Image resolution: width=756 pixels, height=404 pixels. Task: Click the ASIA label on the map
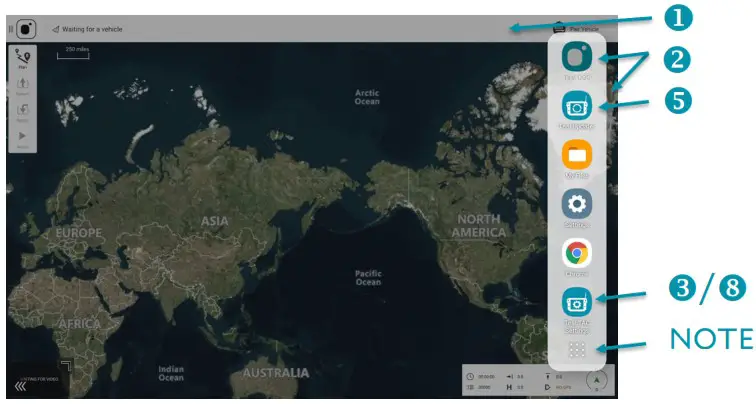click(215, 221)
